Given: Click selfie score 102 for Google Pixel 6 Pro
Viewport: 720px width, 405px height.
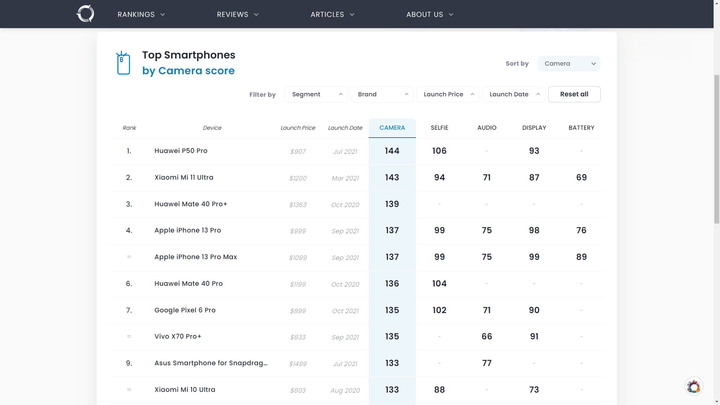Looking at the screenshot, I should click(x=439, y=310).
